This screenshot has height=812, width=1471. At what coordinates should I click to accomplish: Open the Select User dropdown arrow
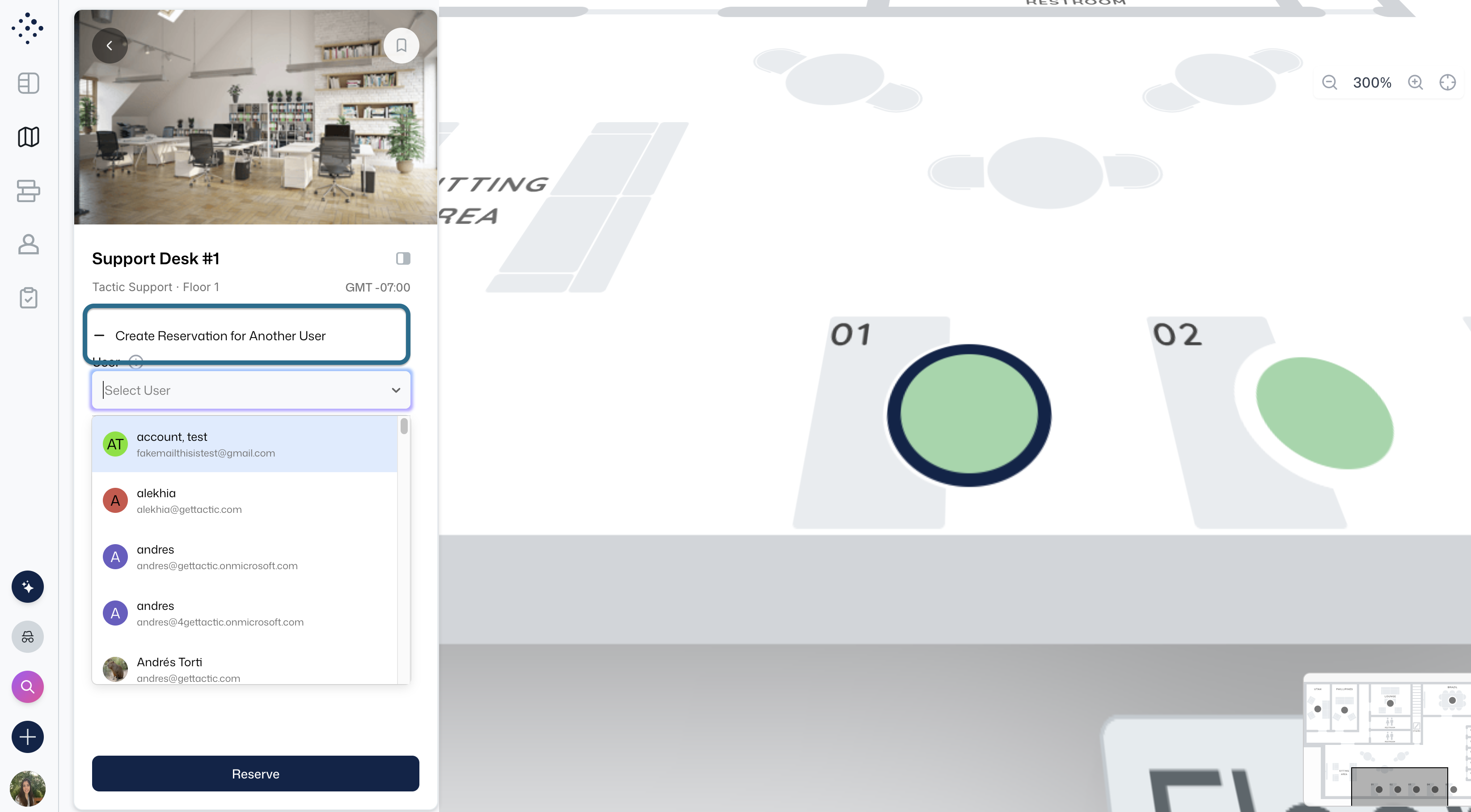pyautogui.click(x=396, y=391)
